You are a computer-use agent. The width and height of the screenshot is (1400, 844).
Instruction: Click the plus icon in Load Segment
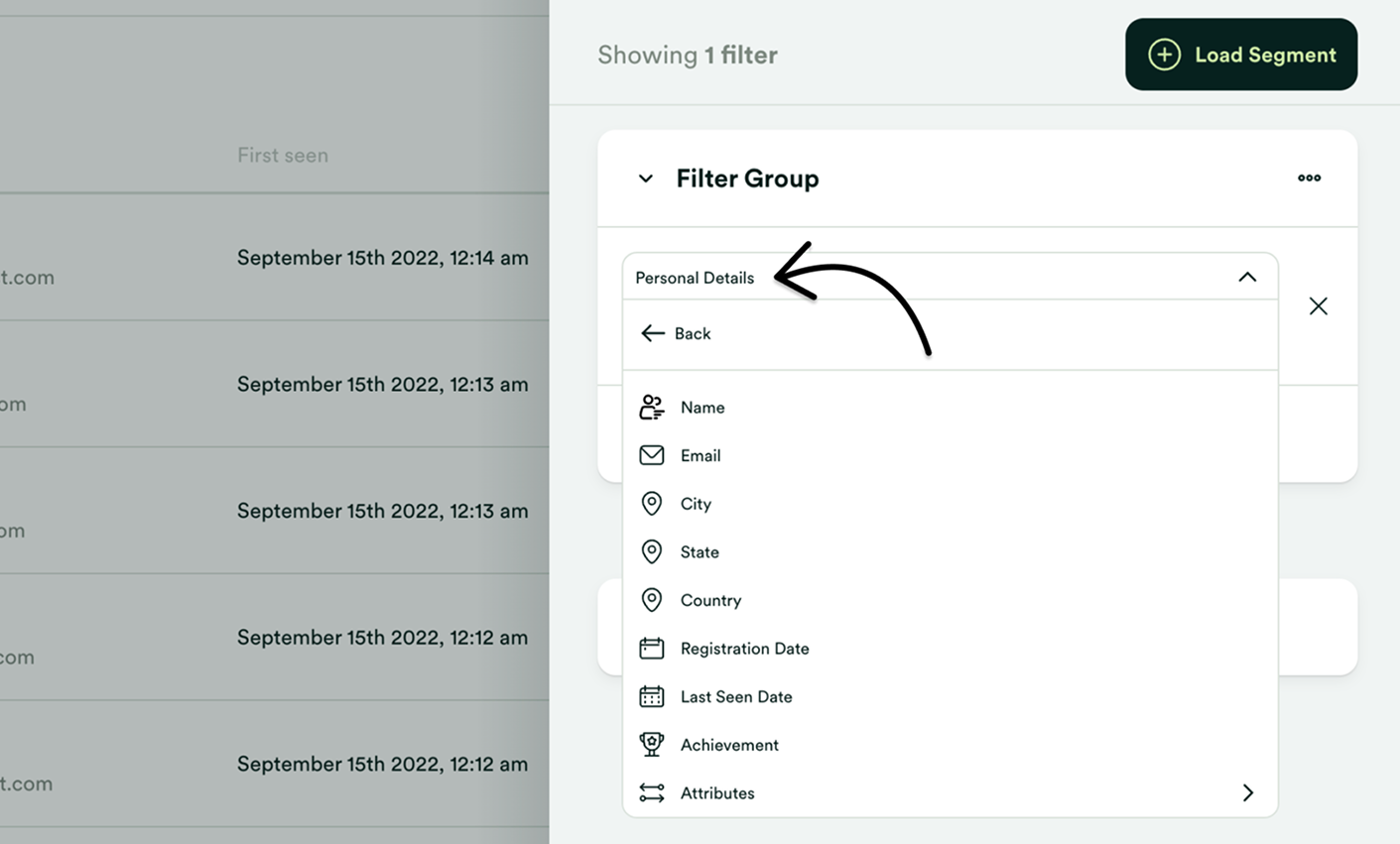1164,55
